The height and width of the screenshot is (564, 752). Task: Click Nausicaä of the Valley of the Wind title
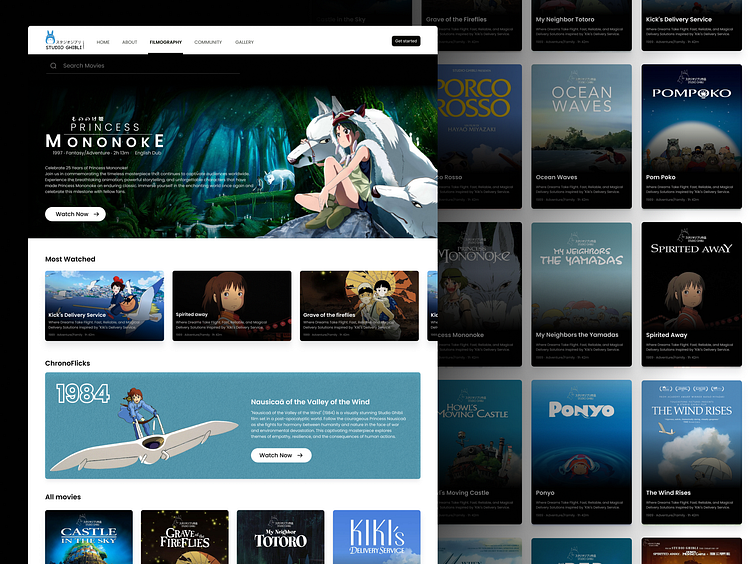(x=310, y=402)
